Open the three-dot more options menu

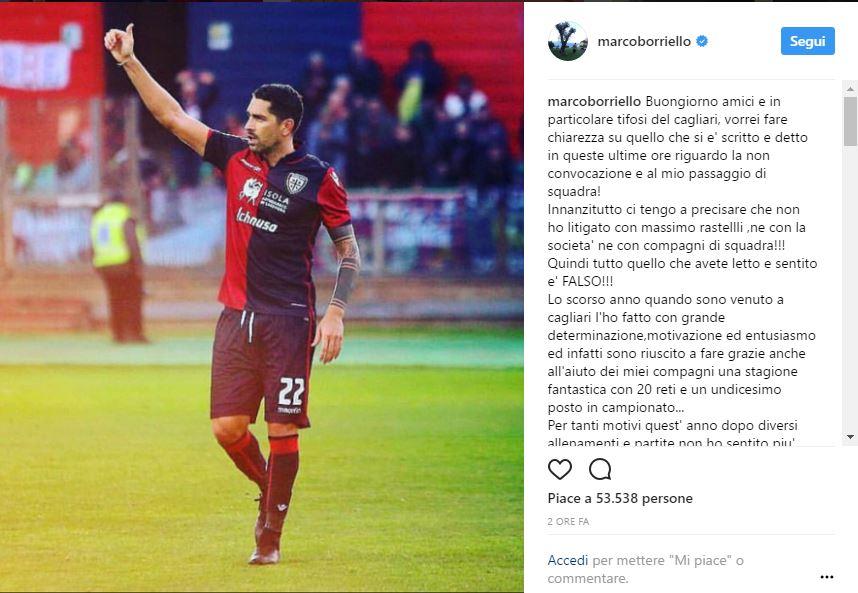click(827, 577)
